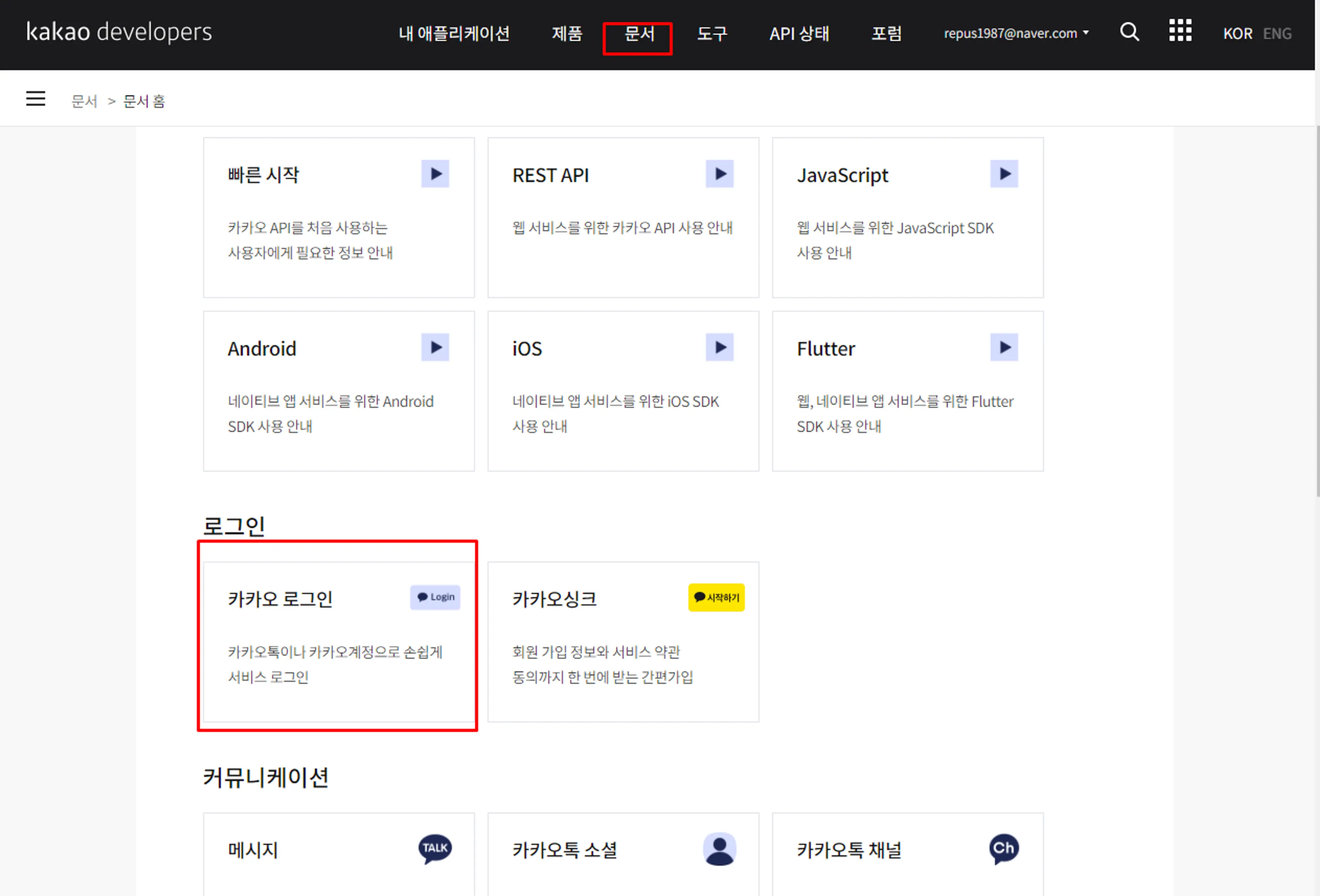Click play arrow on Android card
1320x896 pixels.
point(435,347)
